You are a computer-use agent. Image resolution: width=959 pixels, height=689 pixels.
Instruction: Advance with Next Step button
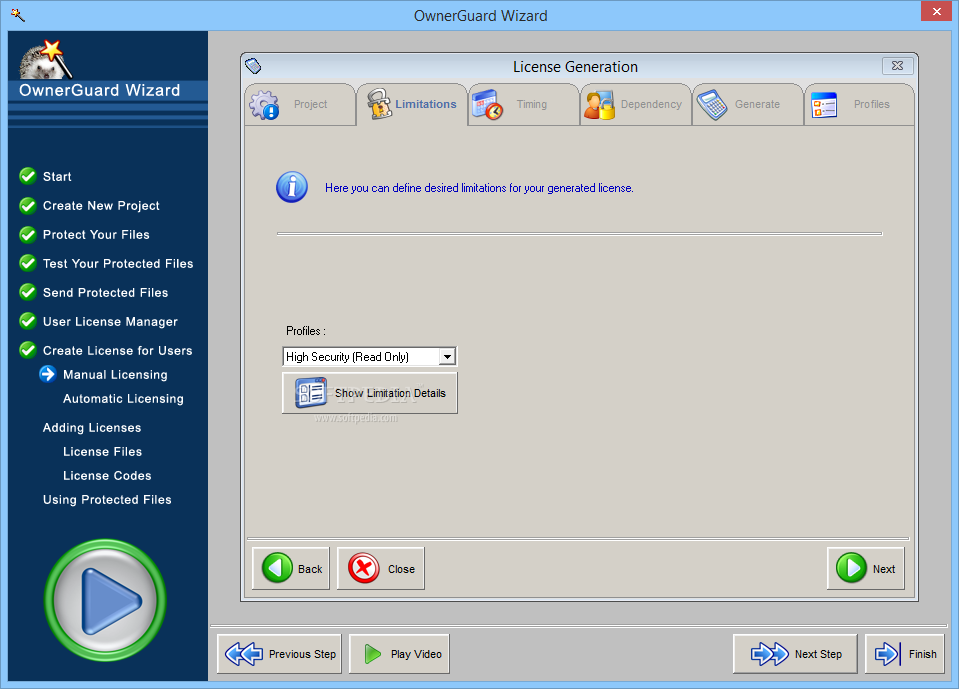pos(795,654)
